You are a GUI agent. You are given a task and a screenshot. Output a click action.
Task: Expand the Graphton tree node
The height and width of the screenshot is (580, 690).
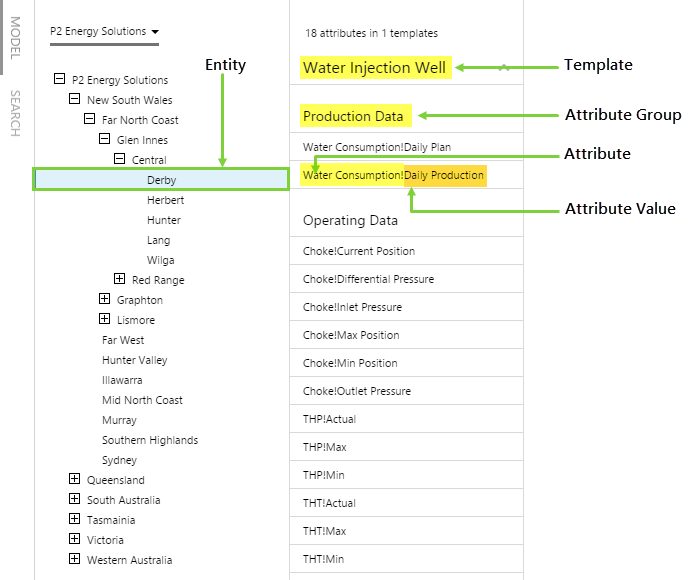tap(104, 300)
